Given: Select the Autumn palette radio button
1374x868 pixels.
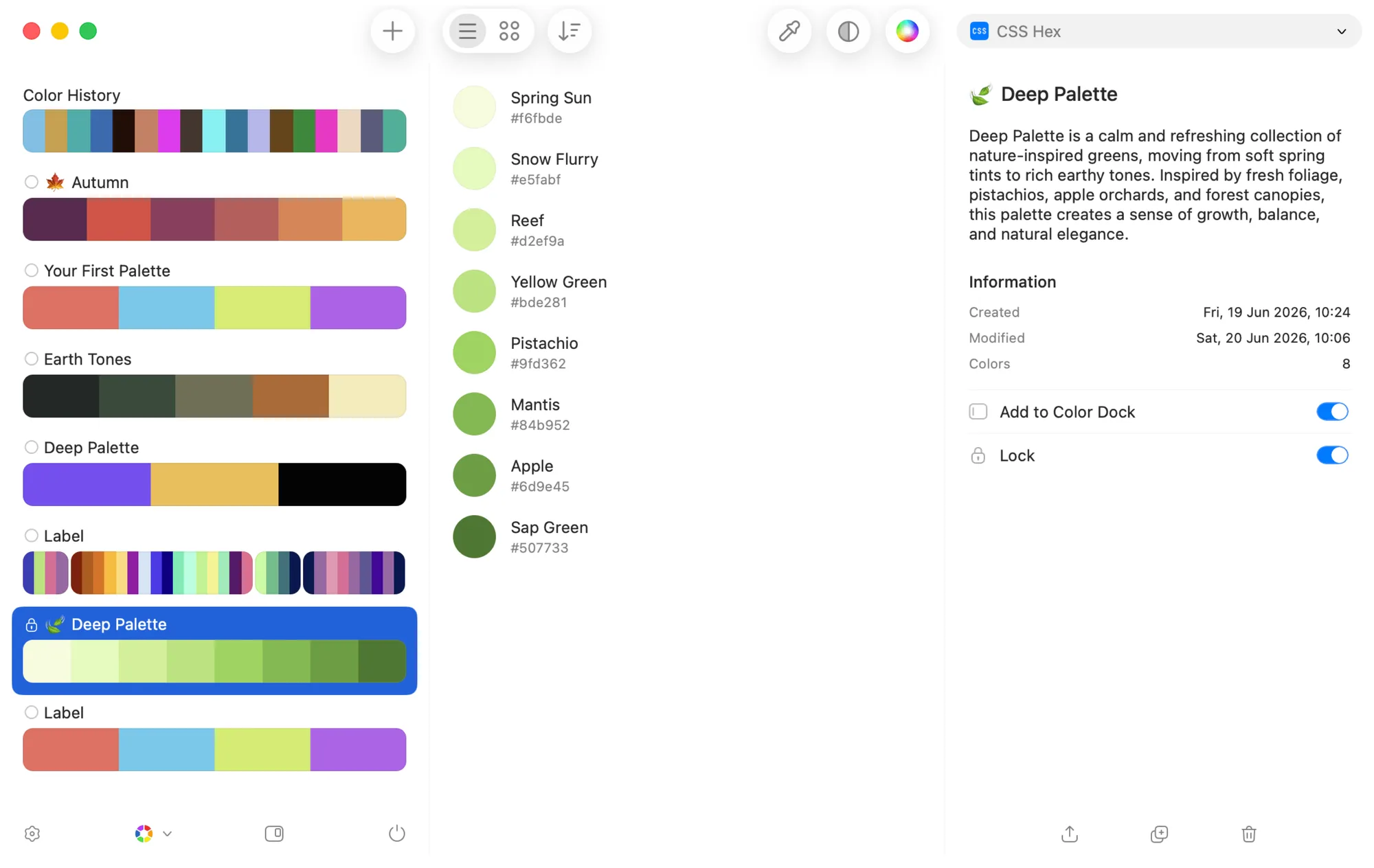Looking at the screenshot, I should pos(31,182).
